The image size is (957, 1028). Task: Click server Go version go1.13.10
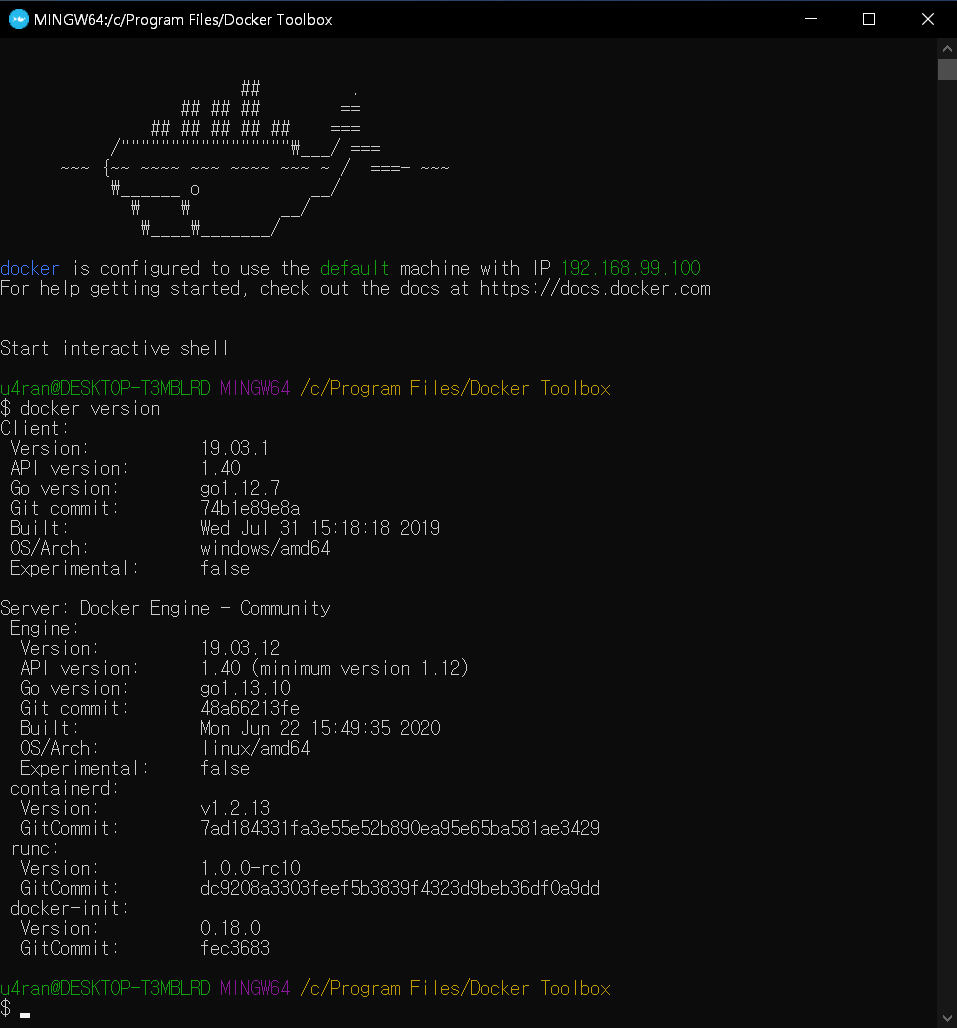(x=245, y=688)
